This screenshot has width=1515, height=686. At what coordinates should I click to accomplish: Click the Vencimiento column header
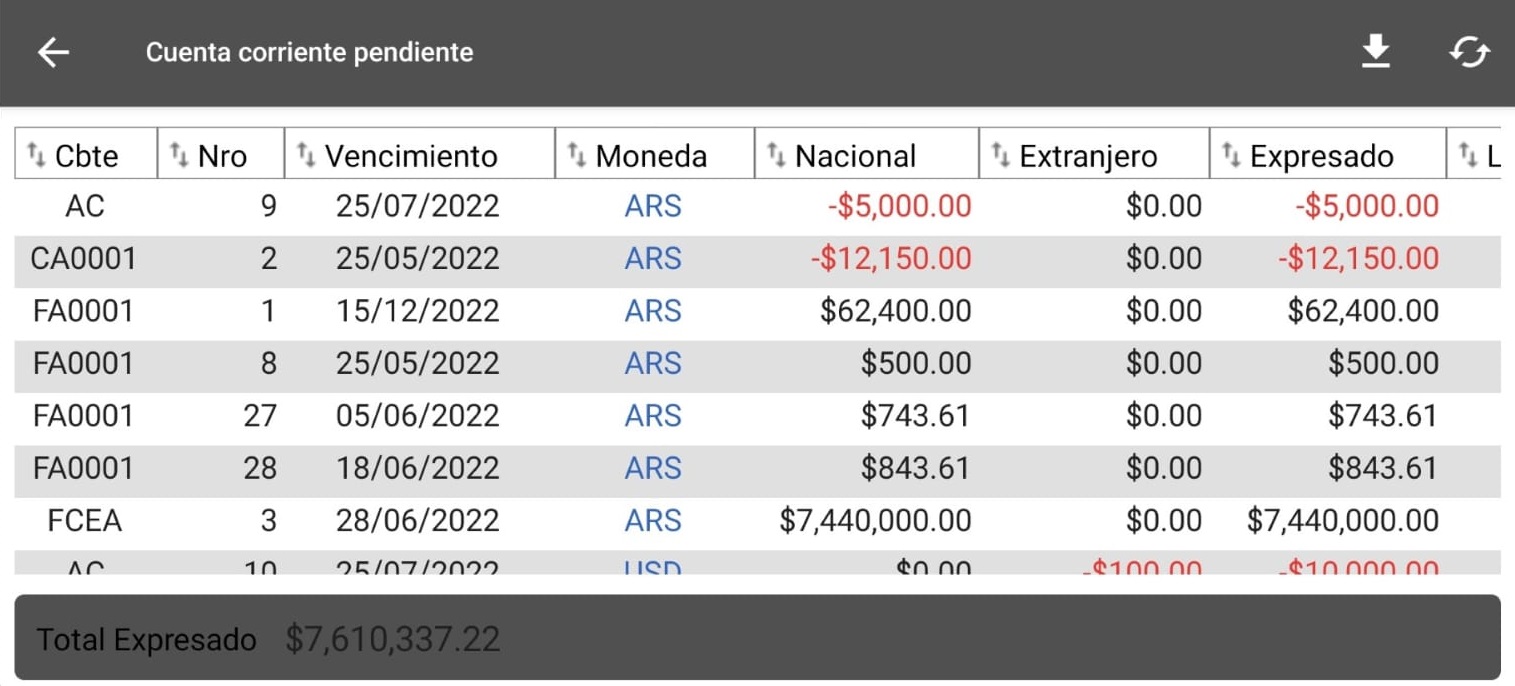[420, 154]
